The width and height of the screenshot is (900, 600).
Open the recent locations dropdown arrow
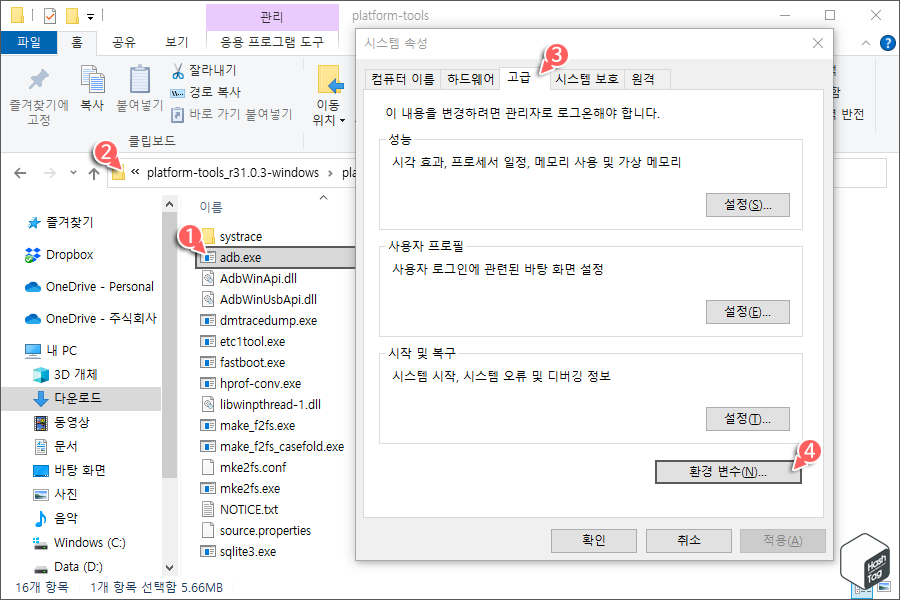pyautogui.click(x=73, y=172)
